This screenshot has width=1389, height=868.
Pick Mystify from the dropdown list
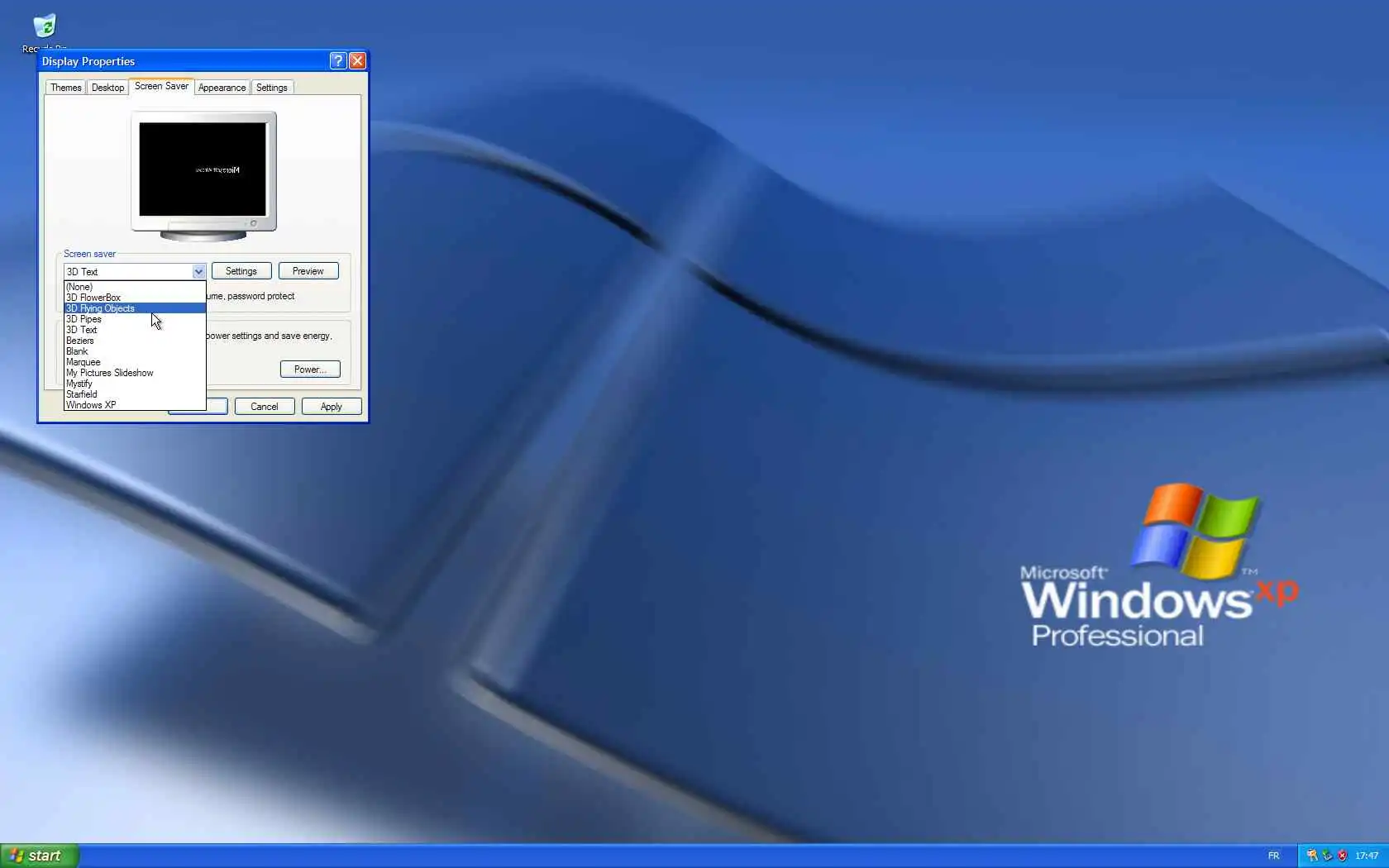pos(135,384)
